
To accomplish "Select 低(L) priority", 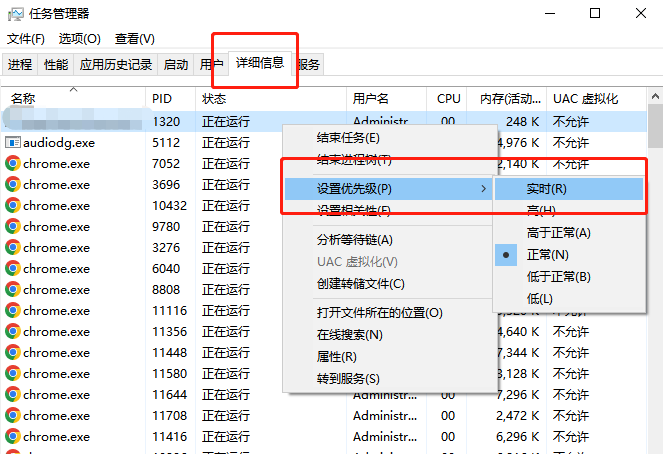I will tap(569, 299).
